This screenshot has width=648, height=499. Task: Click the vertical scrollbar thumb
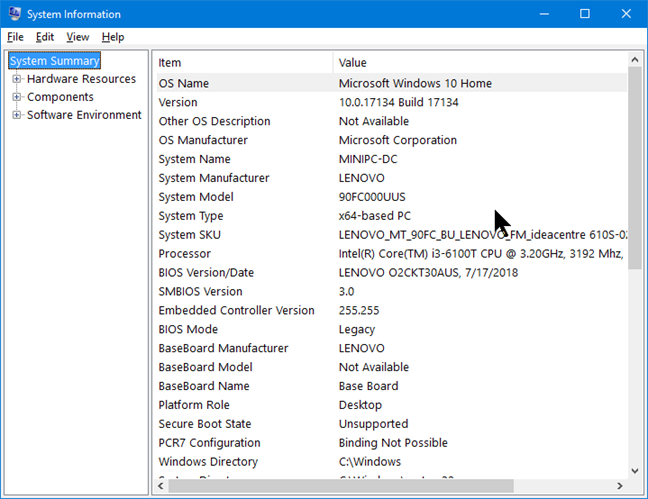pyautogui.click(x=635, y=168)
